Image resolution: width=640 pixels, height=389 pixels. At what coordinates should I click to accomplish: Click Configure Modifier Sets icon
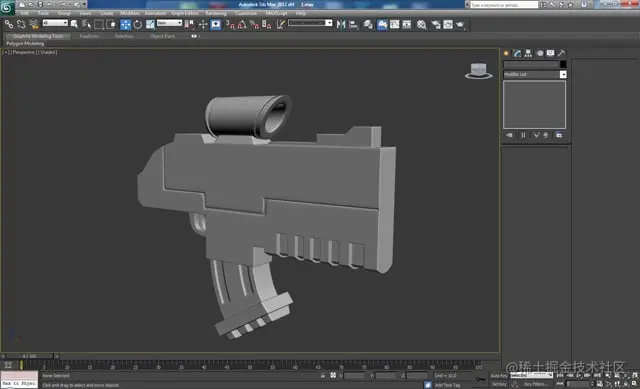[559, 135]
